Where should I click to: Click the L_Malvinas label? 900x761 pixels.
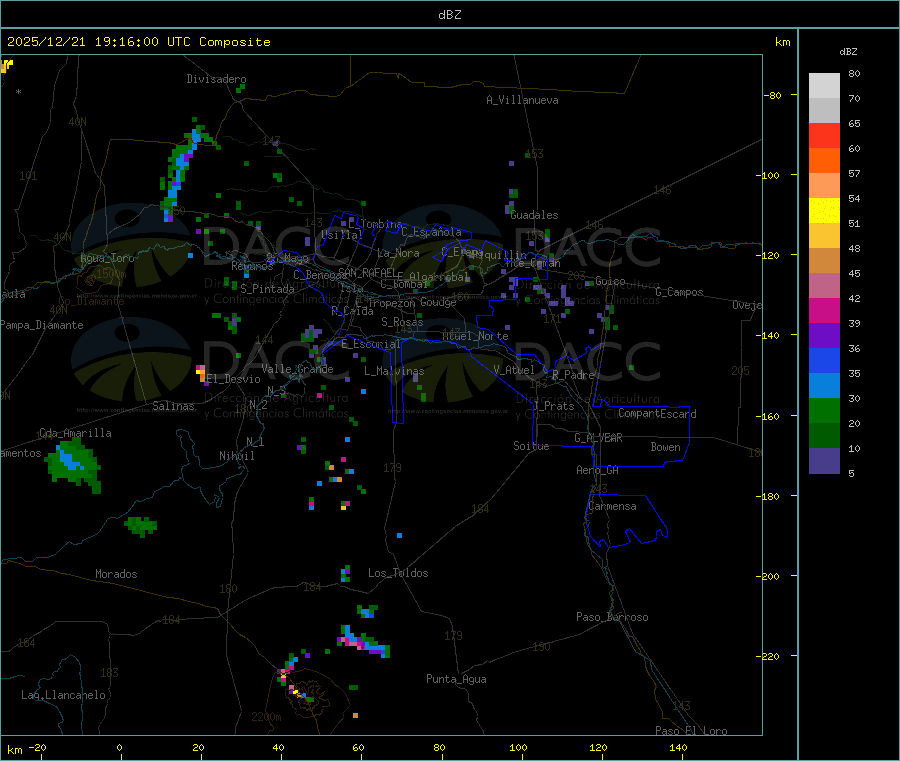394,371
